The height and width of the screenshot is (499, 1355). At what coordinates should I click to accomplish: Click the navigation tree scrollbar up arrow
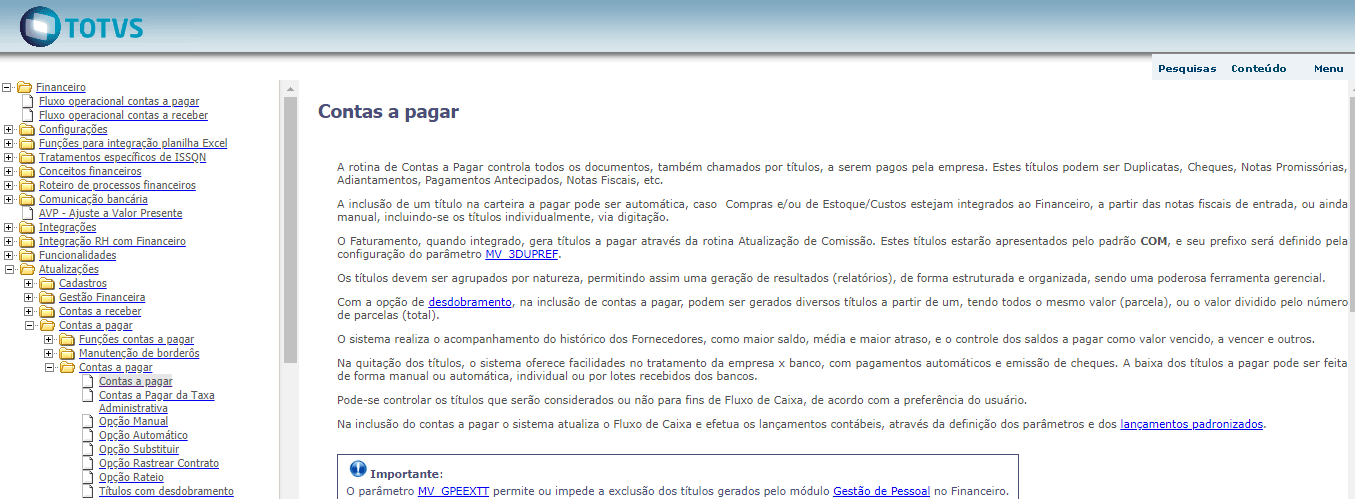[x=290, y=87]
